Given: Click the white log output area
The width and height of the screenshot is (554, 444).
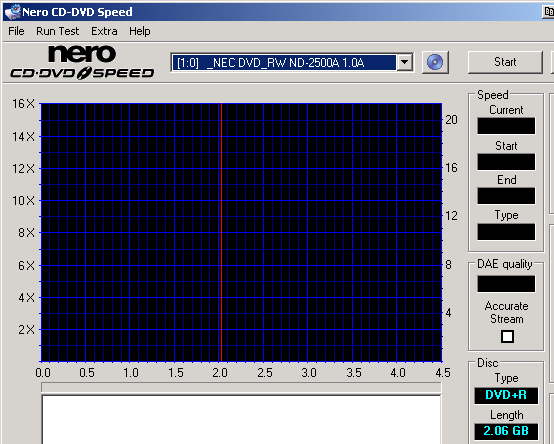Looking at the screenshot, I should [241, 420].
